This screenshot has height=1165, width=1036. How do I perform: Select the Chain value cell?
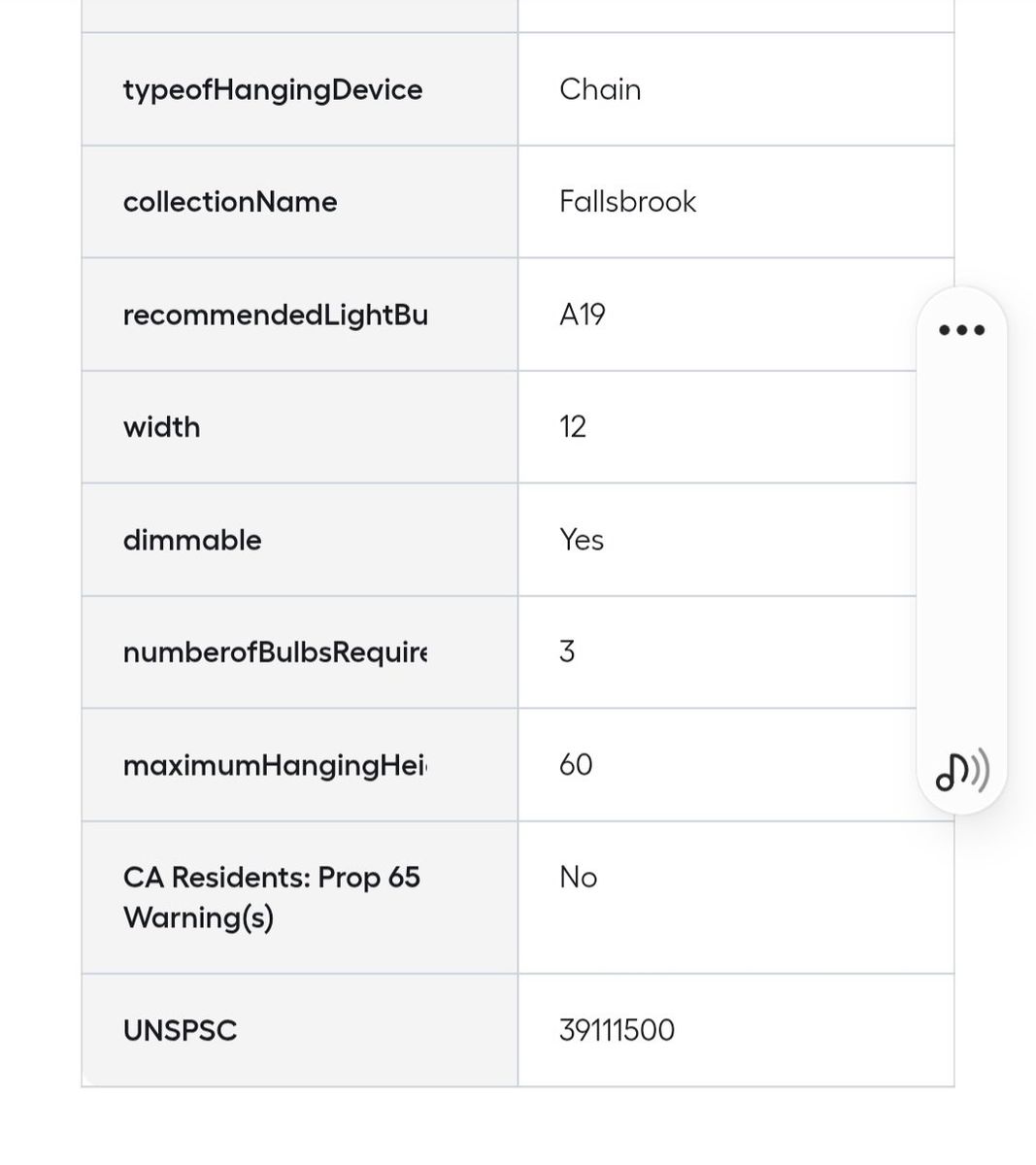(x=600, y=89)
